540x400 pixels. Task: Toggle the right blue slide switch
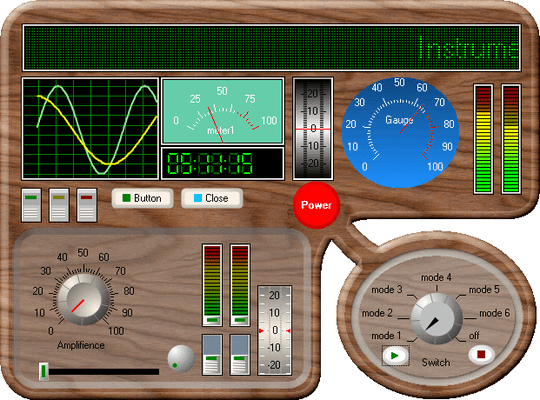240,355
